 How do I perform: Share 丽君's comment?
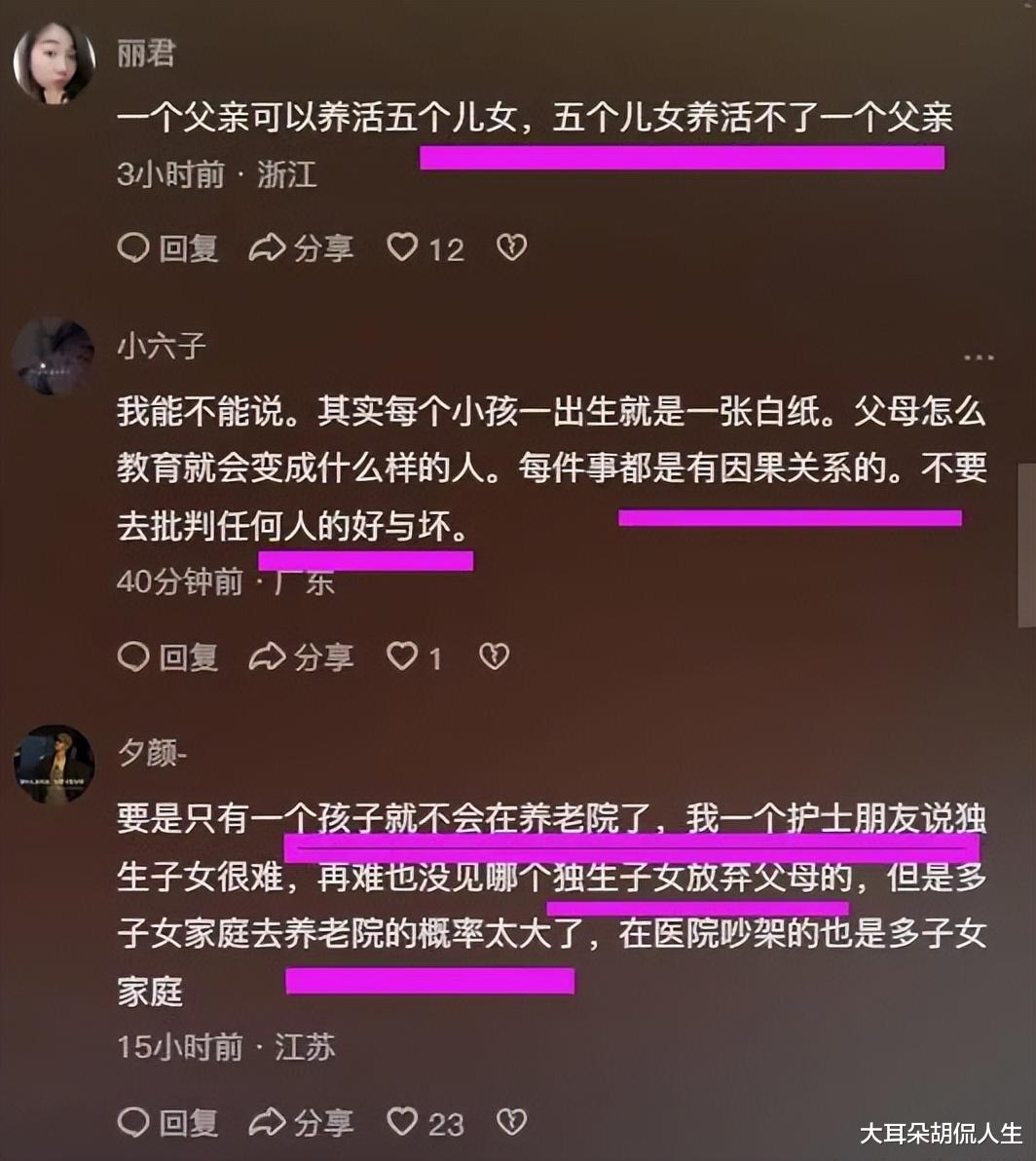click(301, 248)
